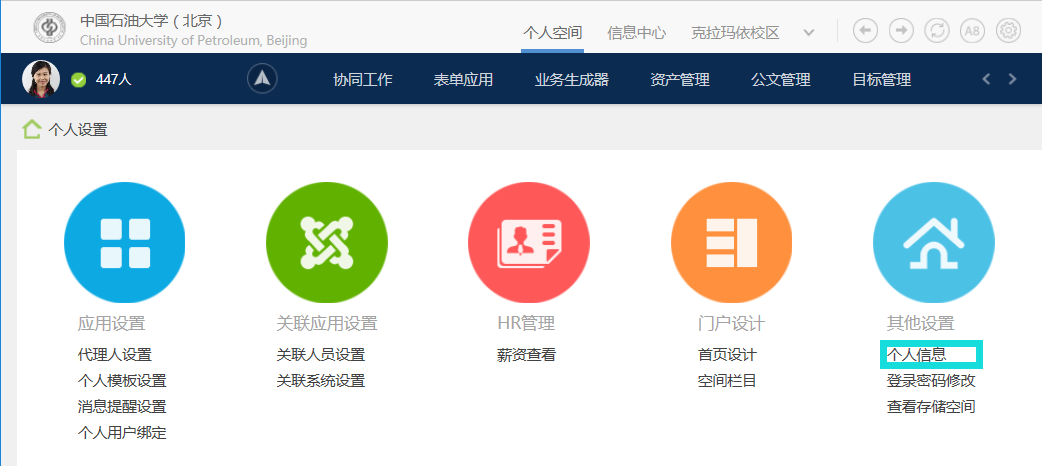Expand the space list dropdown chevron
This screenshot has width=1042, height=466.
tap(809, 32)
